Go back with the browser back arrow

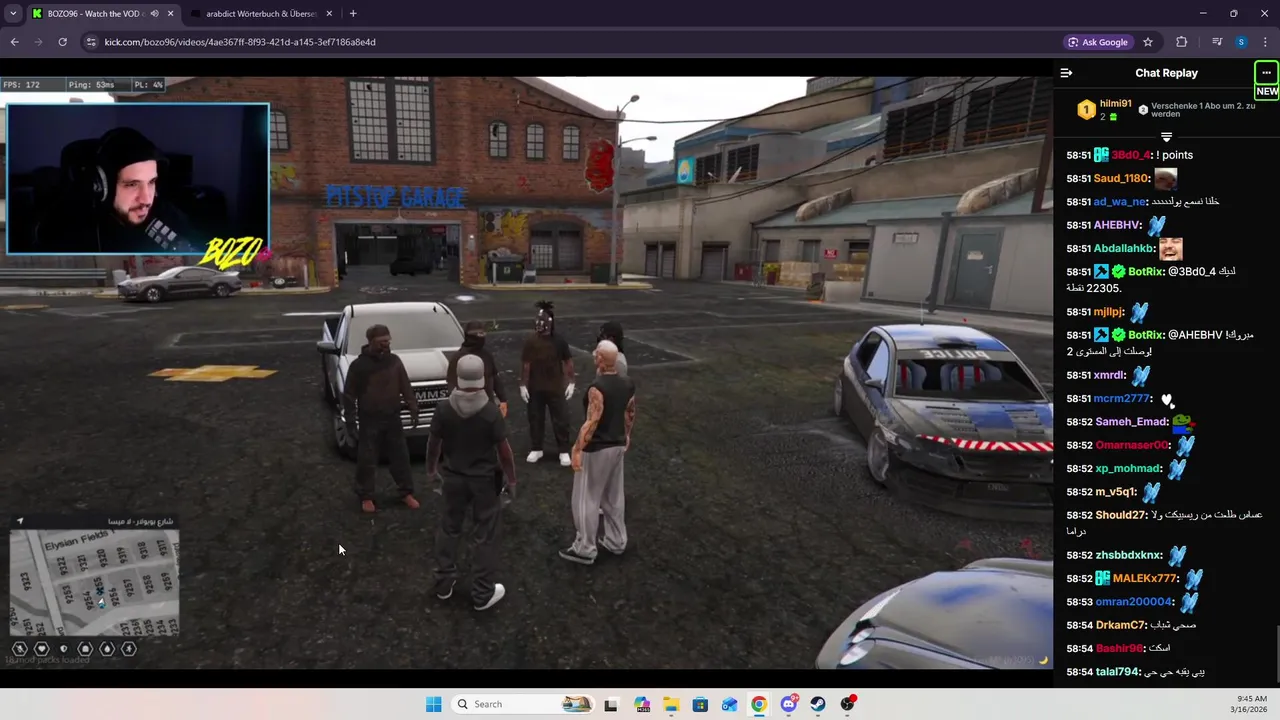(14, 42)
